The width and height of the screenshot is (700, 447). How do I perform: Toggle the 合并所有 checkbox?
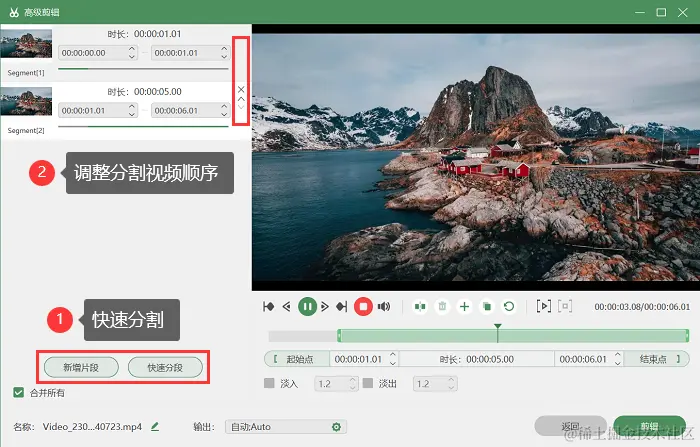(x=18, y=393)
